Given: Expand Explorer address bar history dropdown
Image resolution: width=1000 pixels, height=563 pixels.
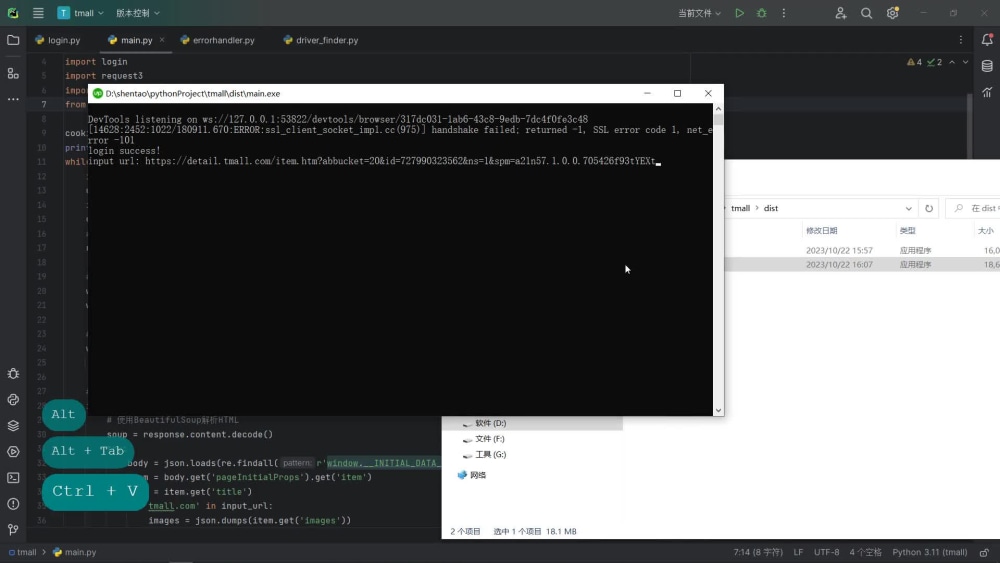Looking at the screenshot, I should click(908, 208).
